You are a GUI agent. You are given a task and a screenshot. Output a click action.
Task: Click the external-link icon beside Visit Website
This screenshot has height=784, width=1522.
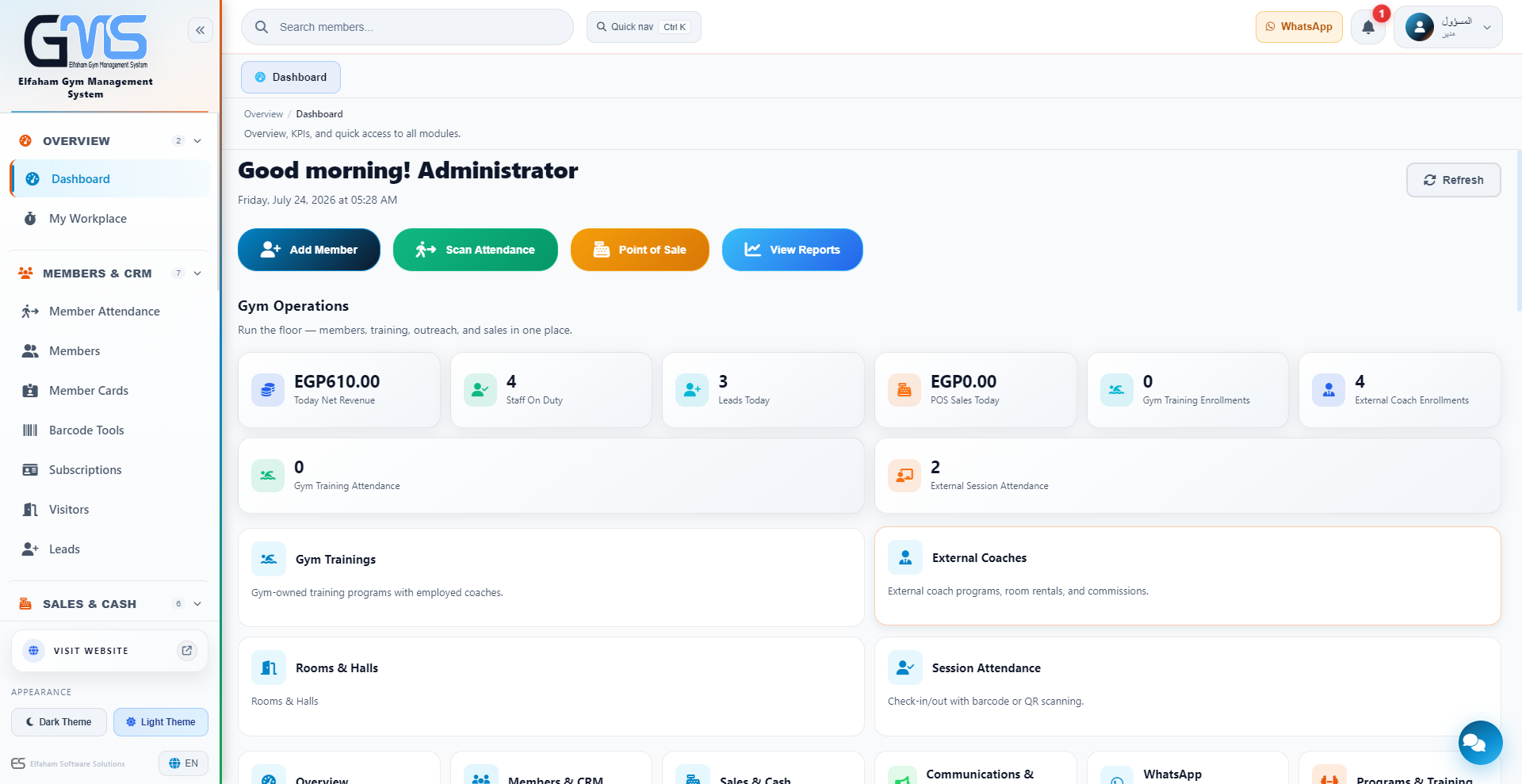tap(187, 651)
